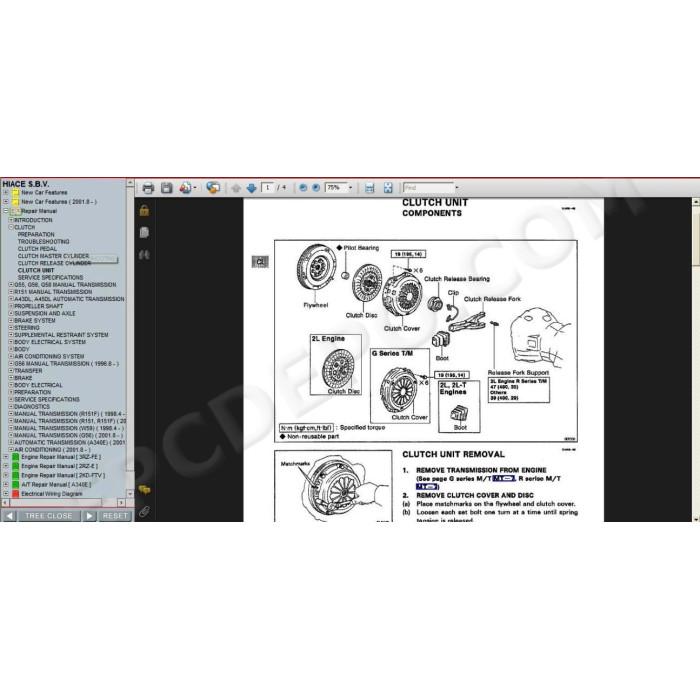Click the right arrow beside RESET

pos(89,516)
